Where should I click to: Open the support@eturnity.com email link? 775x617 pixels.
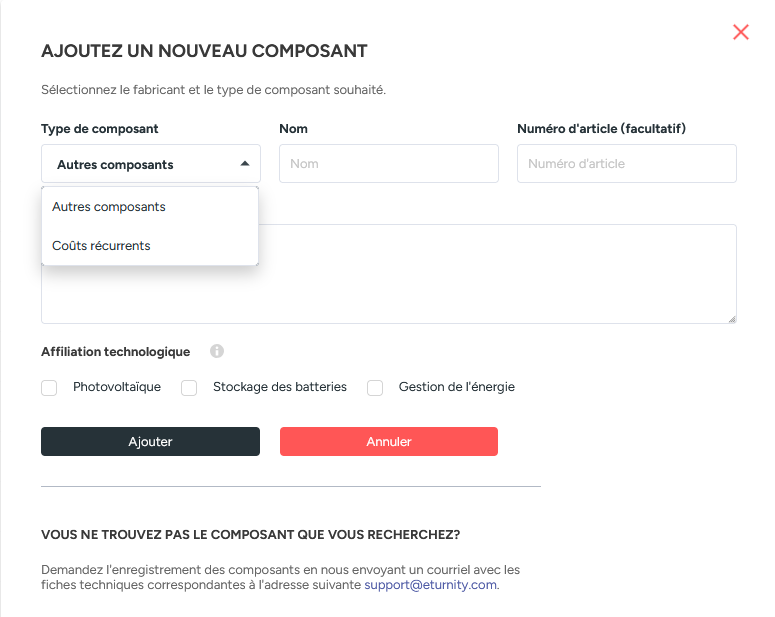pyautogui.click(x=430, y=585)
